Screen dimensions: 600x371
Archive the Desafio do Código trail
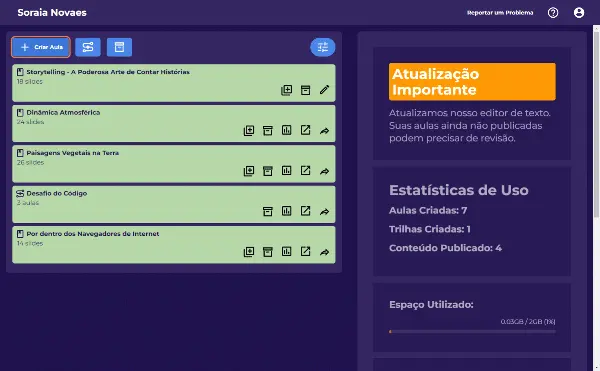(268, 211)
